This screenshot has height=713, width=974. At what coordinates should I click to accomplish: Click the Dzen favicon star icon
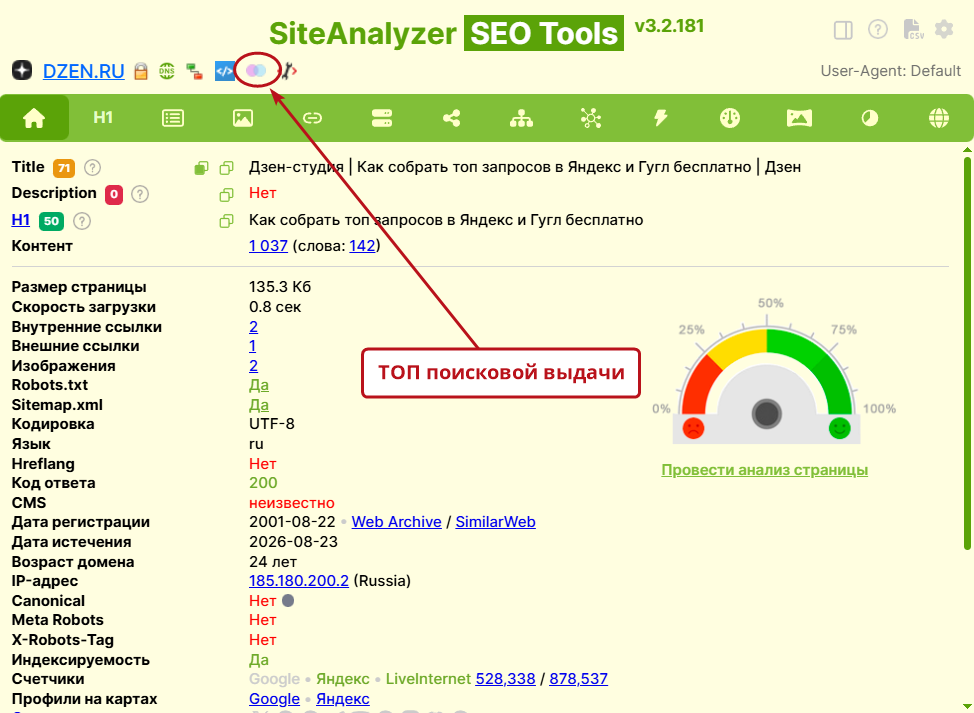click(x=22, y=71)
